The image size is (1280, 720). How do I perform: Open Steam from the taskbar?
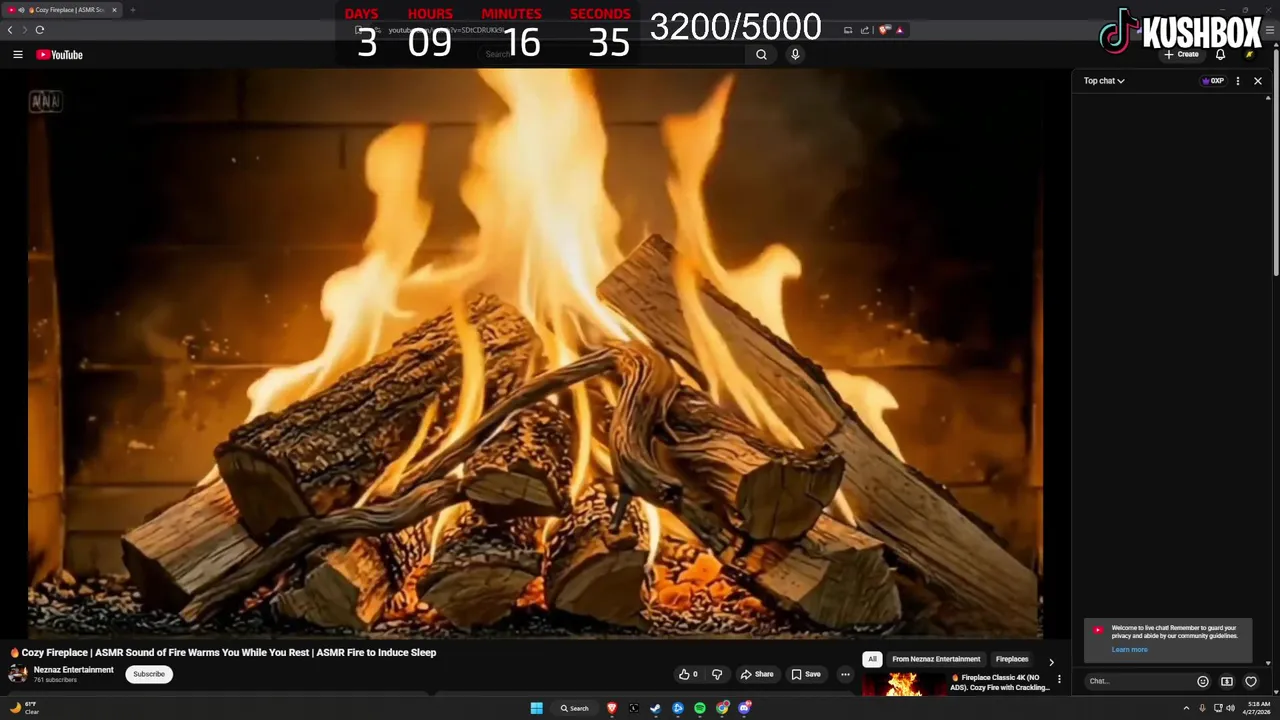[656, 708]
